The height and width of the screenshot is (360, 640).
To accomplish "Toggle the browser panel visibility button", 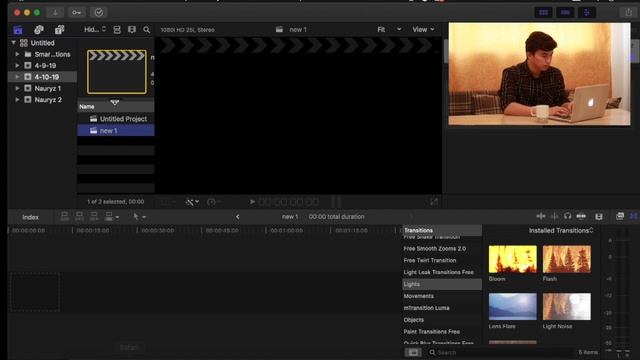I will click(x=543, y=13).
